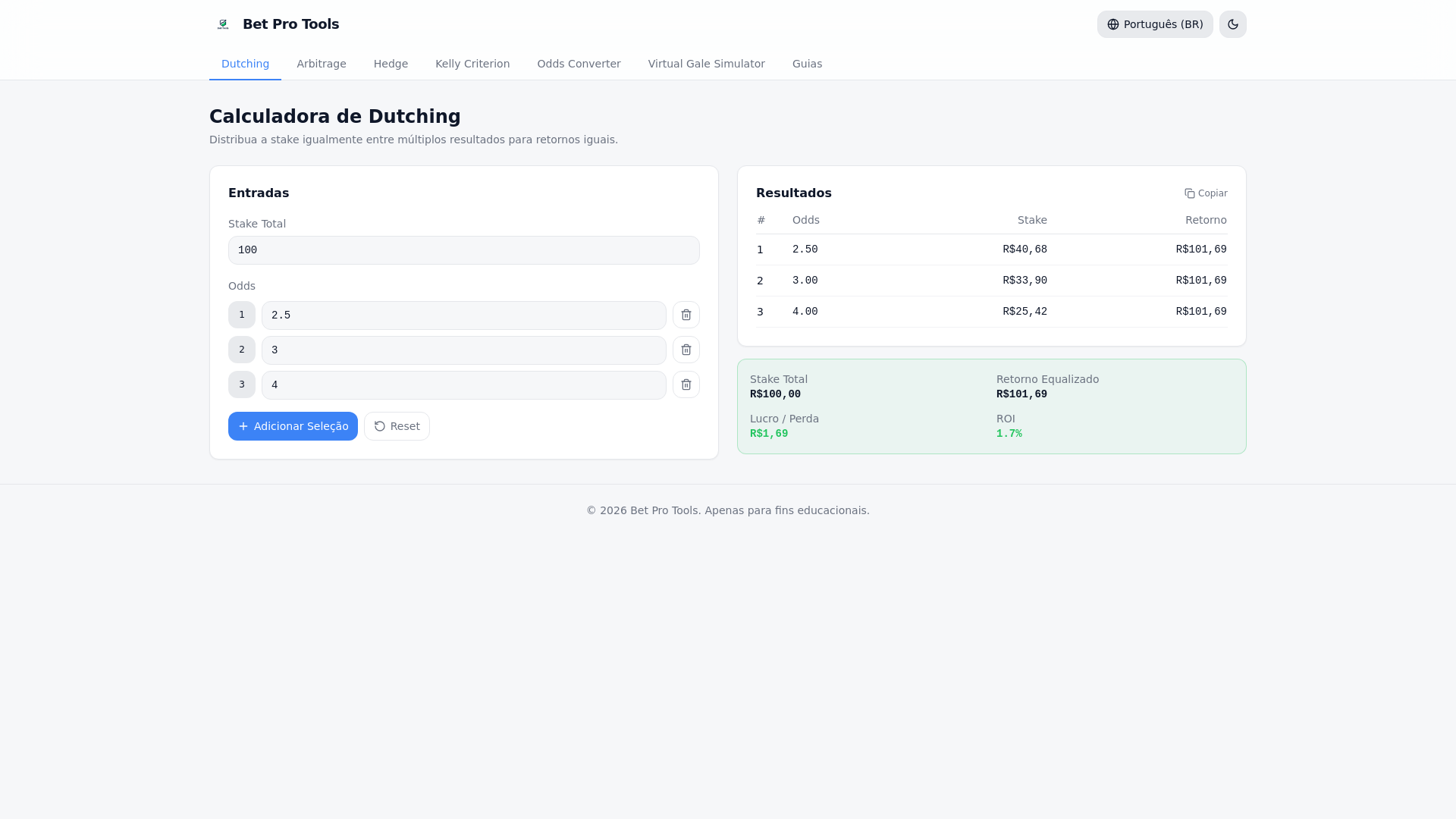Edit the third odds field showing 4

click(464, 385)
